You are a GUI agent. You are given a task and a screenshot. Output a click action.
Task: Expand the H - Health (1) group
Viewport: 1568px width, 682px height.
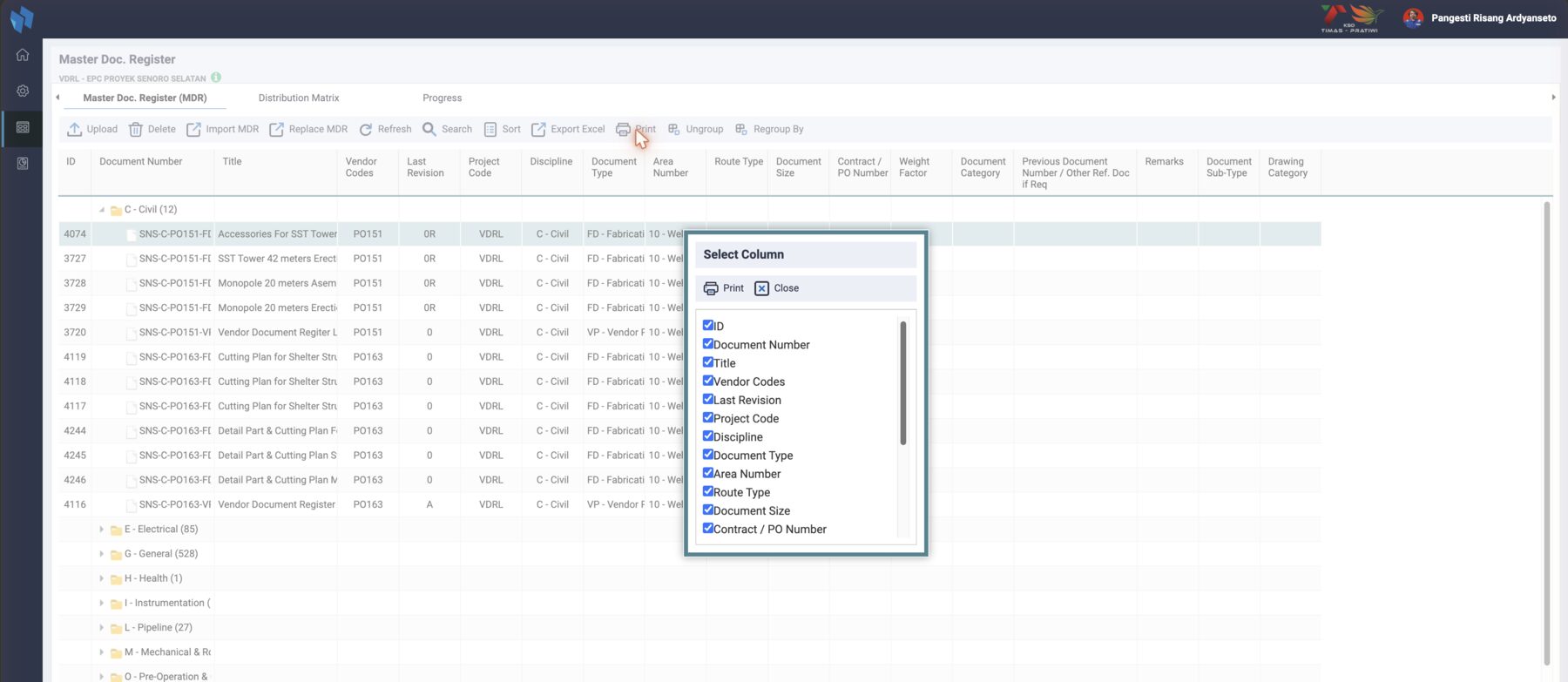point(102,578)
